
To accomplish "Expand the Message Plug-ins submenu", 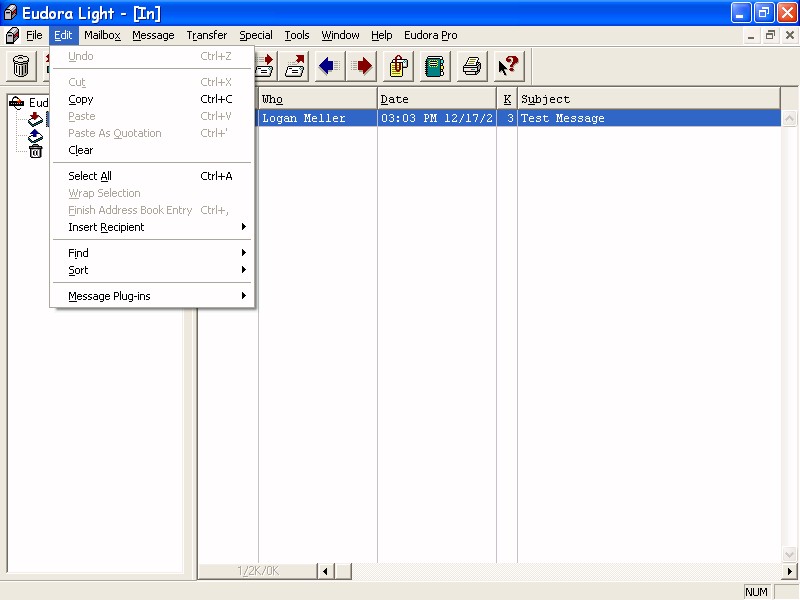I will point(152,296).
